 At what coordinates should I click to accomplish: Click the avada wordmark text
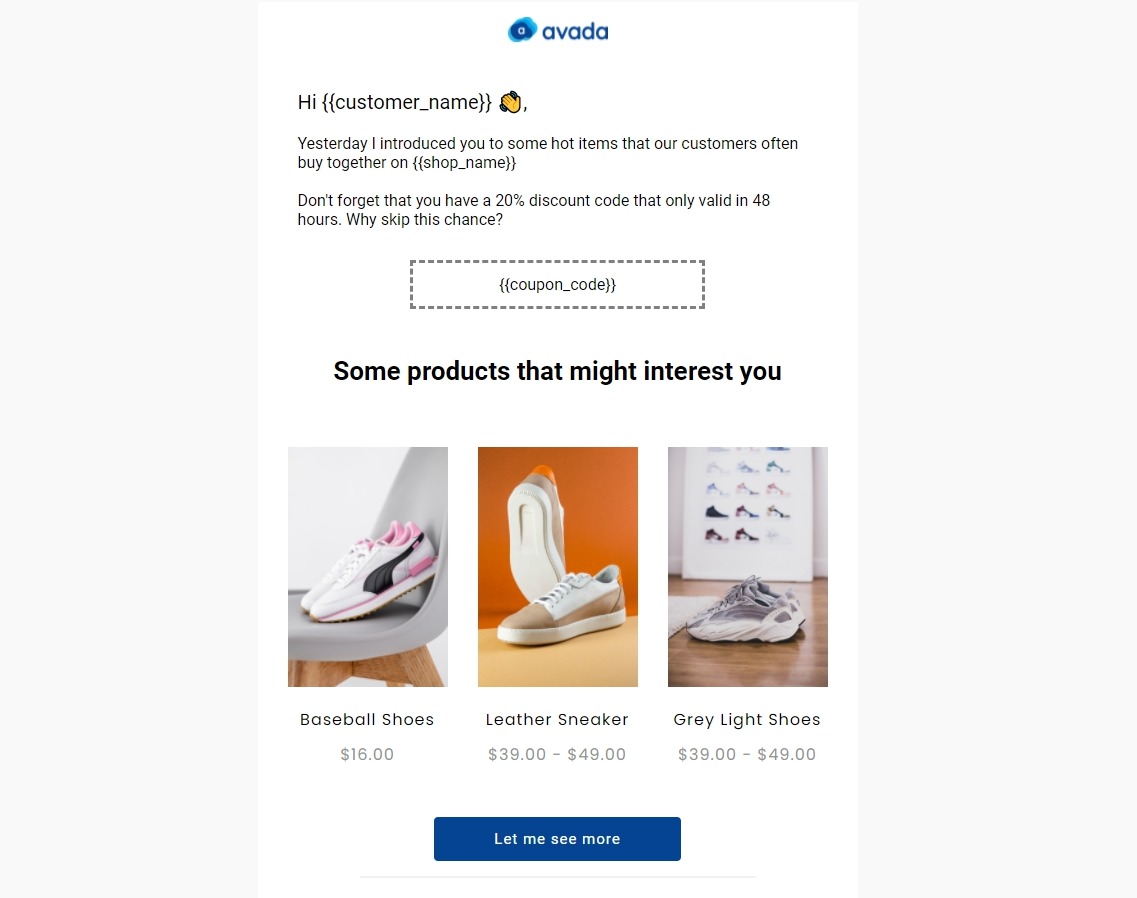pos(575,32)
